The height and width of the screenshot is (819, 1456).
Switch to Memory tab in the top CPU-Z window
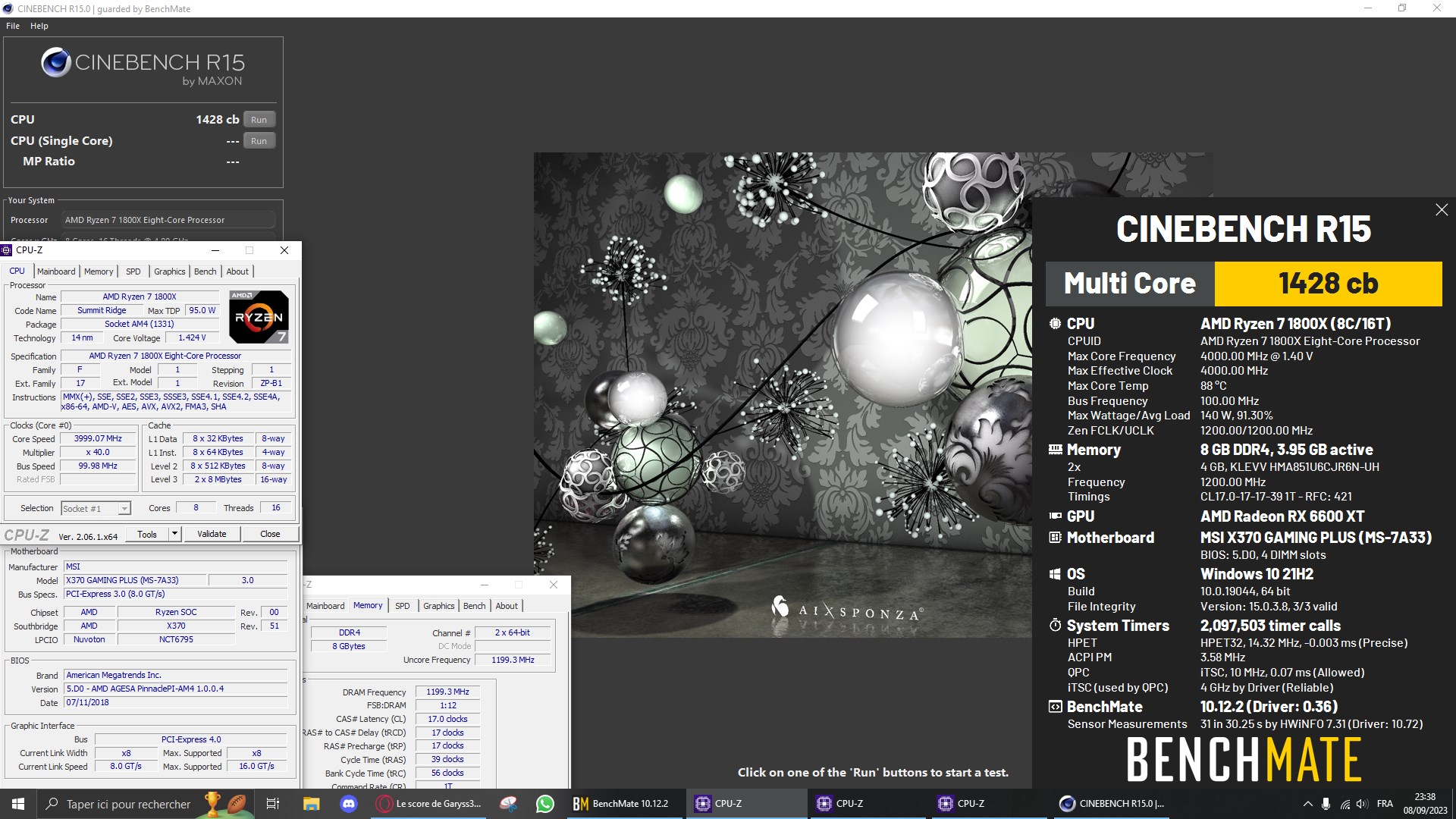pos(99,271)
